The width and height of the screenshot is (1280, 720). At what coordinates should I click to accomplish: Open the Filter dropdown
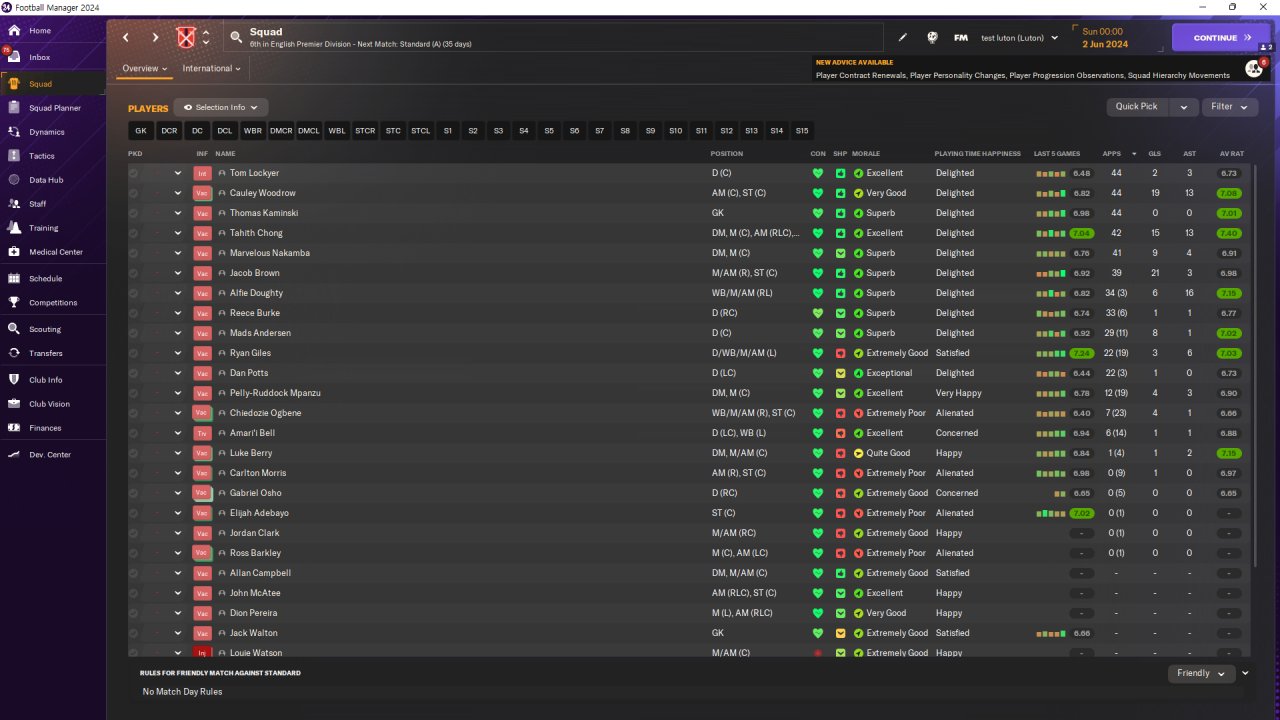point(1230,106)
